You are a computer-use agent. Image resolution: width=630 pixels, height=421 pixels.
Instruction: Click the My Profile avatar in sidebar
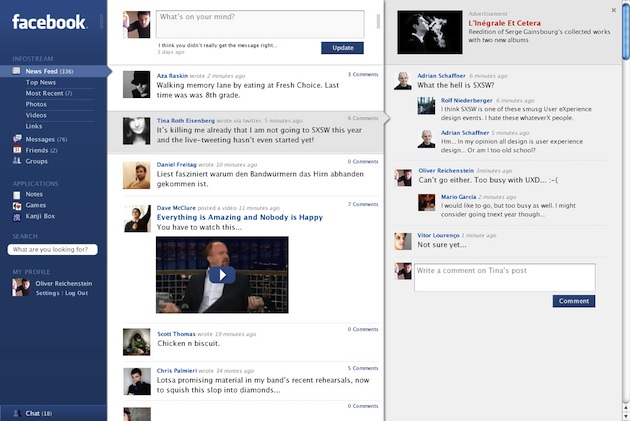pos(20,287)
